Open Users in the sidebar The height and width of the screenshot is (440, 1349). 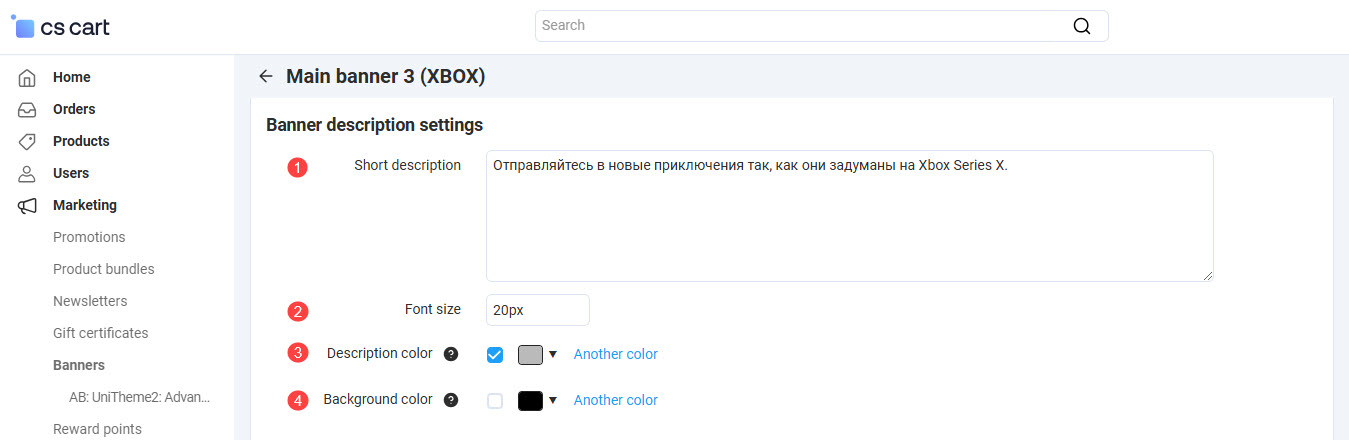pos(71,173)
